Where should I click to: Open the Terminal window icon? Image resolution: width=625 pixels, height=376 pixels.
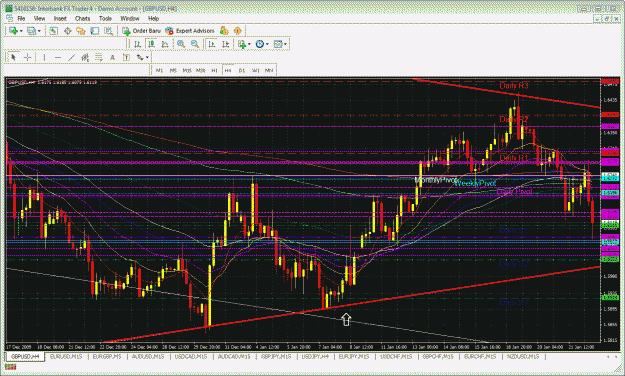[94, 31]
